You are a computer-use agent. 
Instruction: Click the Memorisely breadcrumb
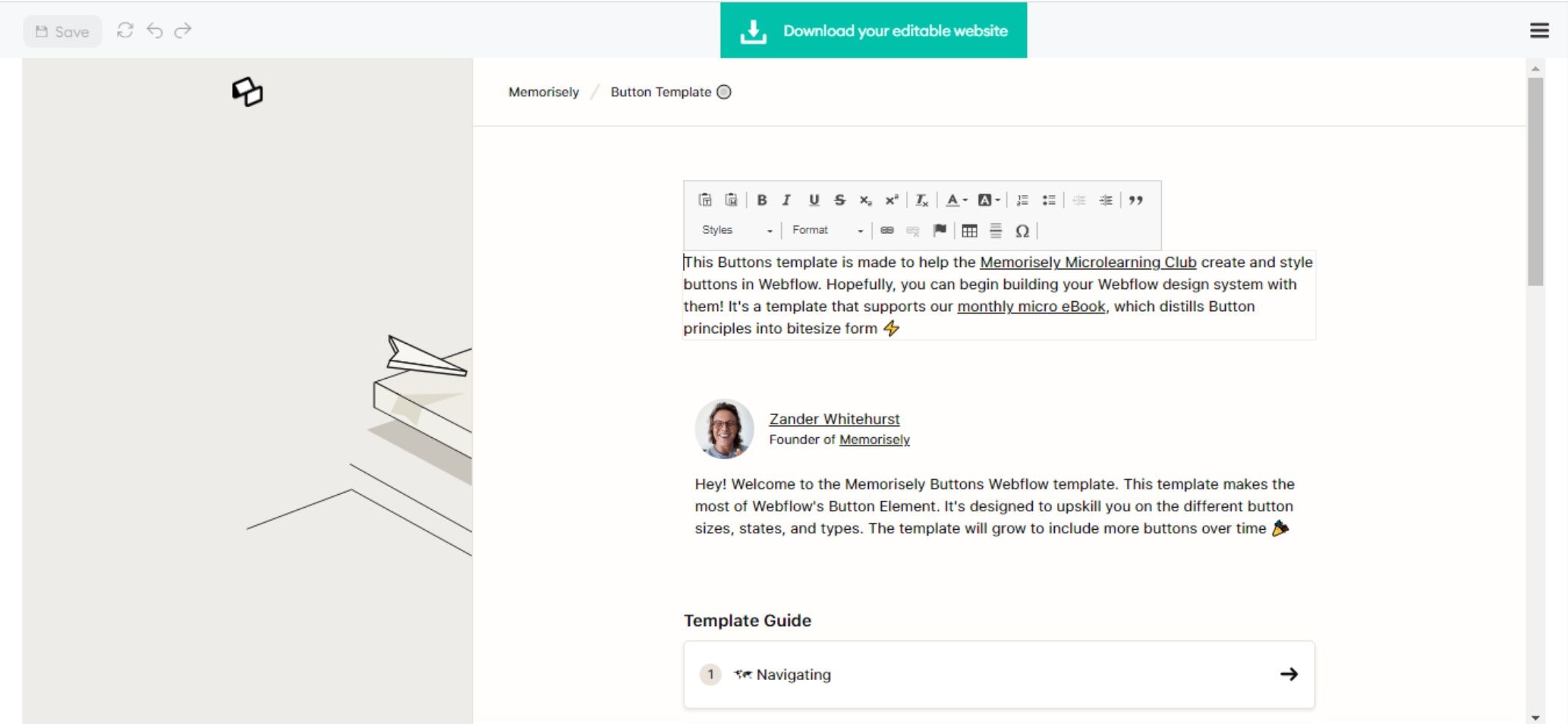543,92
